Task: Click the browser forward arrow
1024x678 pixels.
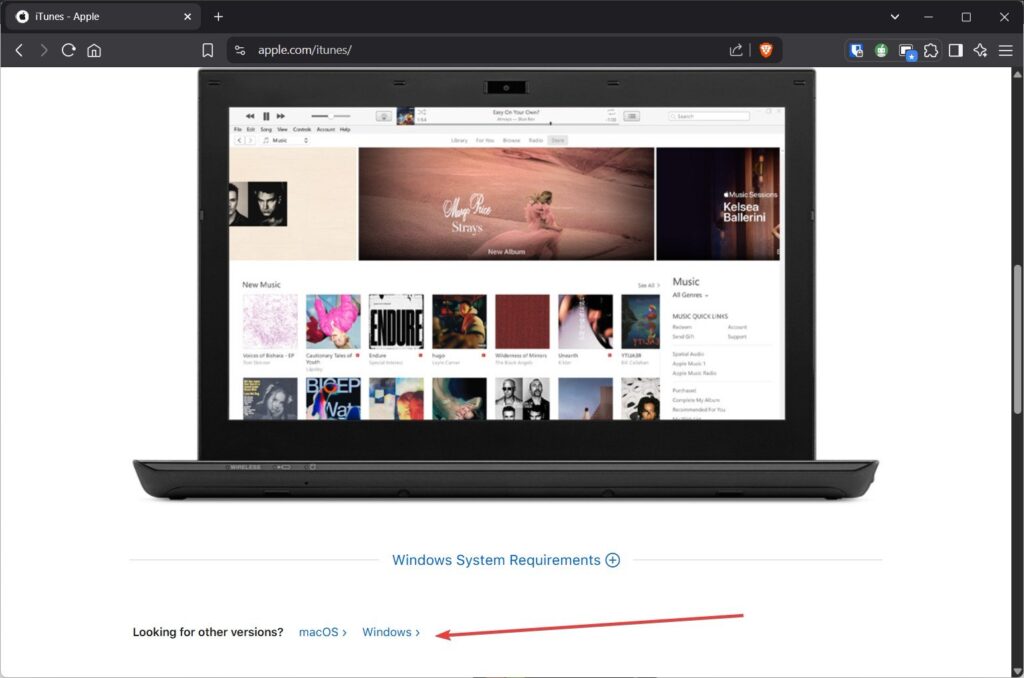Action: tap(44, 50)
